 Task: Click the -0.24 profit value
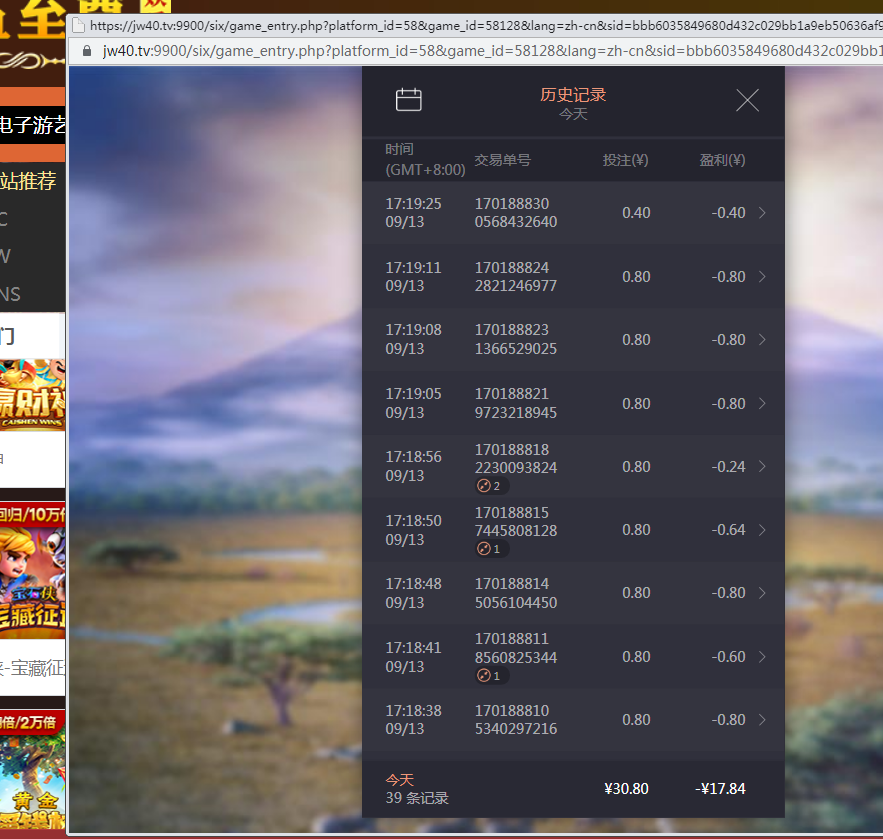[x=728, y=467]
